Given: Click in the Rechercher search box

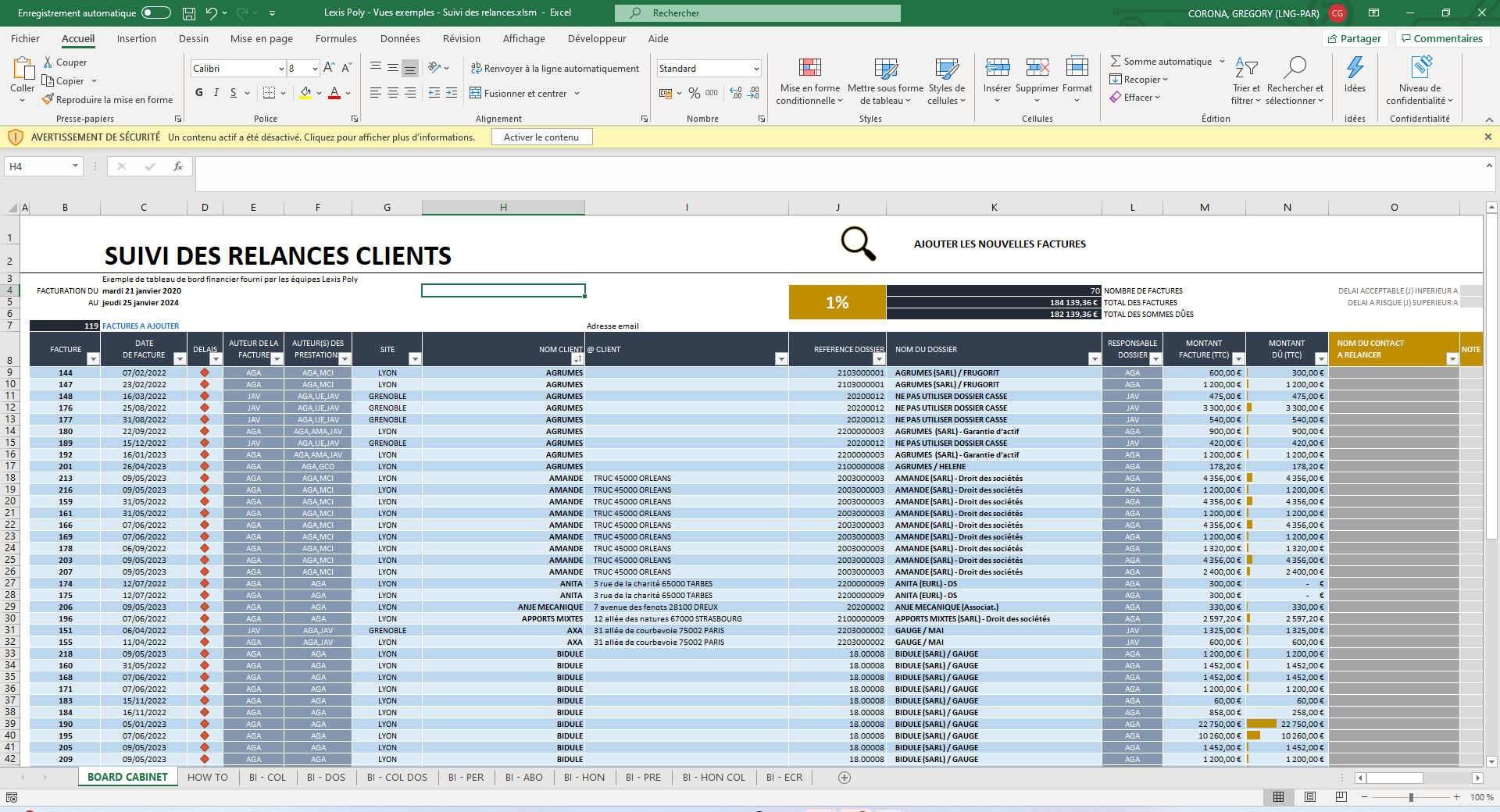Looking at the screenshot, I should click(758, 13).
